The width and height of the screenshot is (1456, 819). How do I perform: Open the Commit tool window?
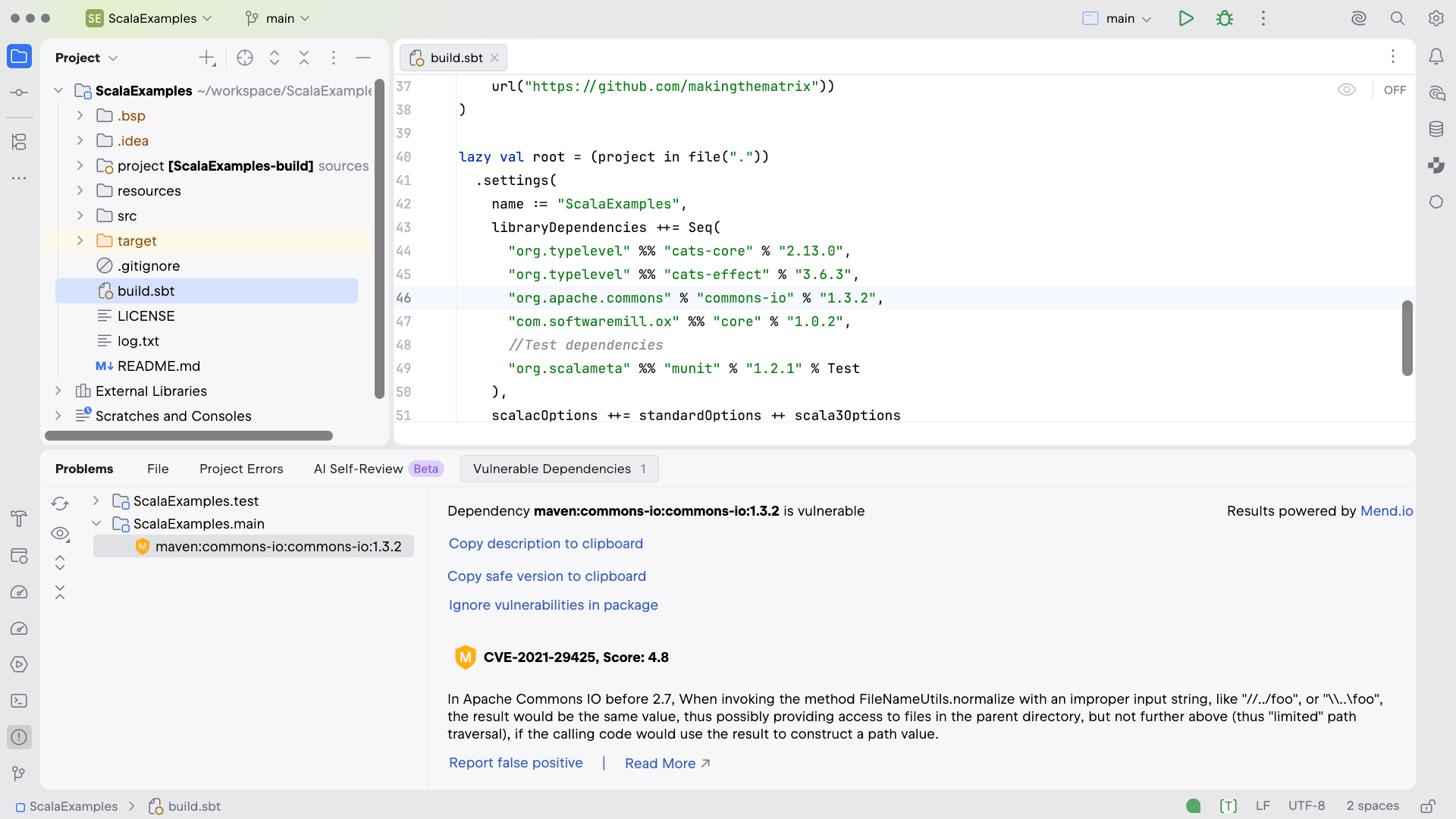(19, 93)
